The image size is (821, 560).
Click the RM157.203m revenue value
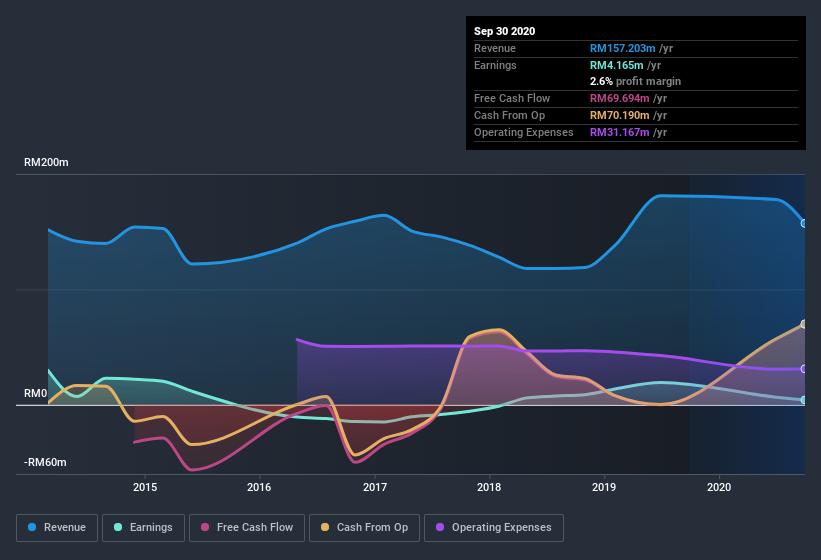coord(623,48)
